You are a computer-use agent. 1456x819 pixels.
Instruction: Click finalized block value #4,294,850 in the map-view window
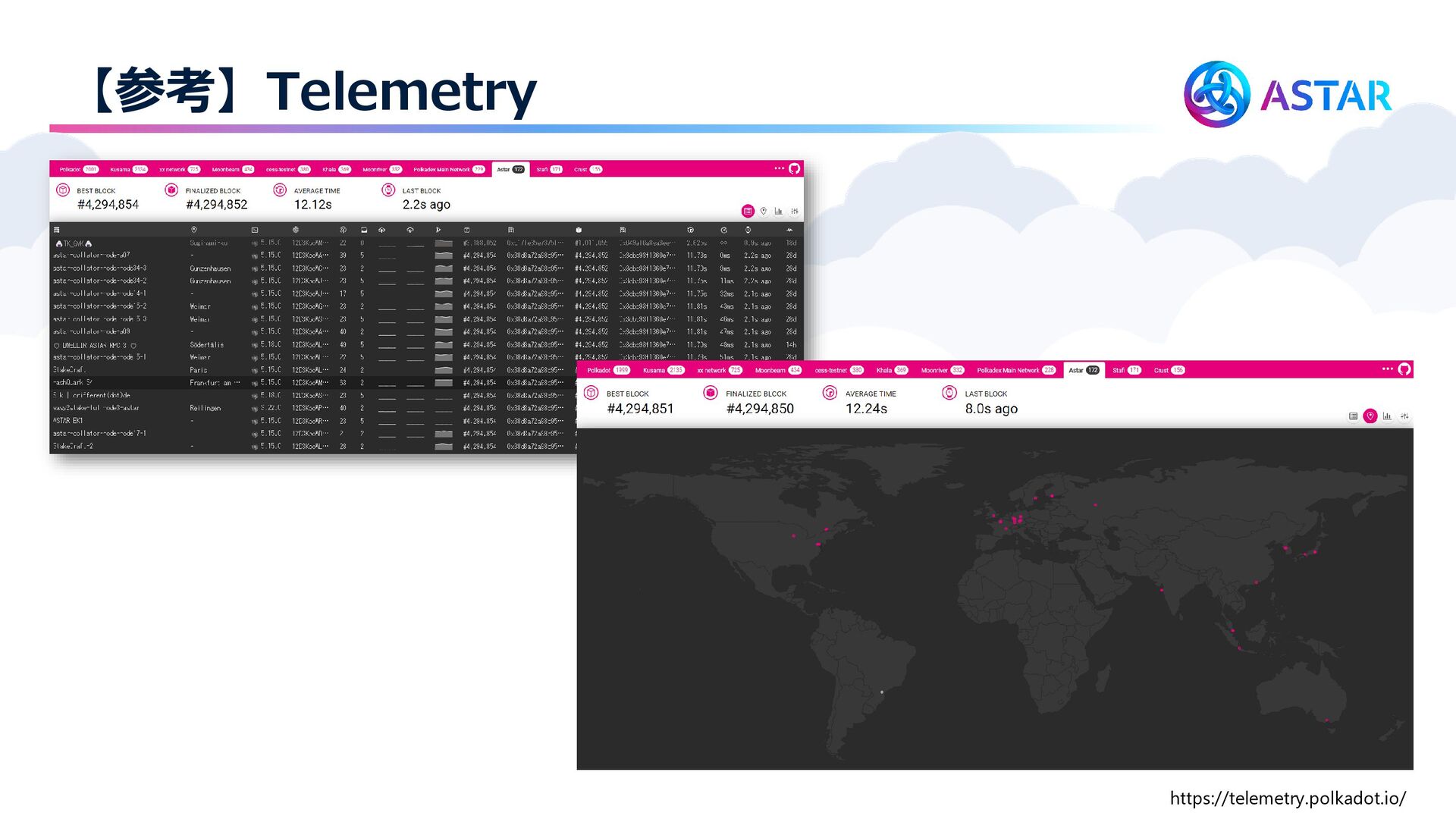(760, 409)
